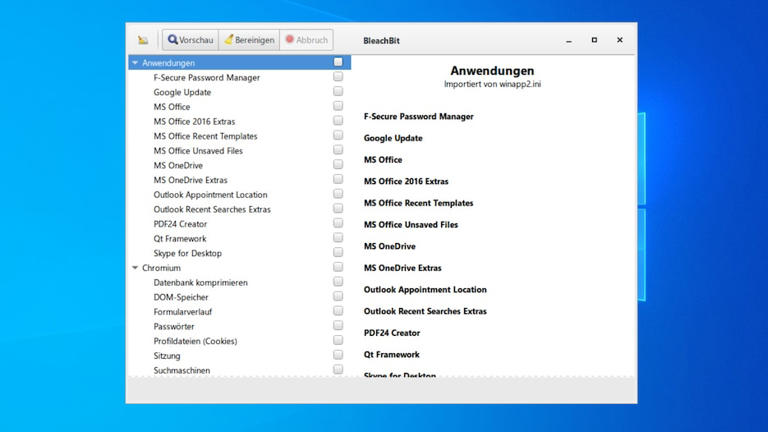The width and height of the screenshot is (768, 432).
Task: Enable Google Update checkbox
Action: click(338, 92)
